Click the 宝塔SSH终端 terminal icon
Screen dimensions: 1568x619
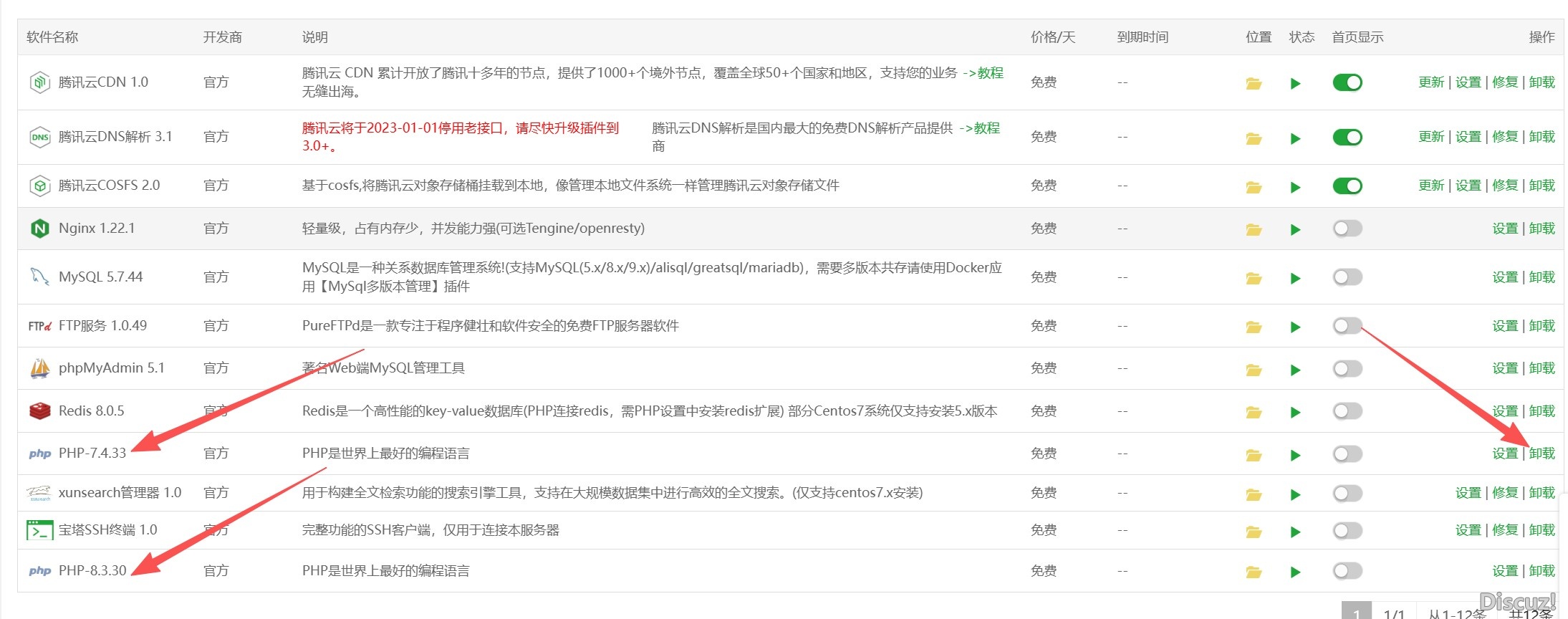[39, 530]
